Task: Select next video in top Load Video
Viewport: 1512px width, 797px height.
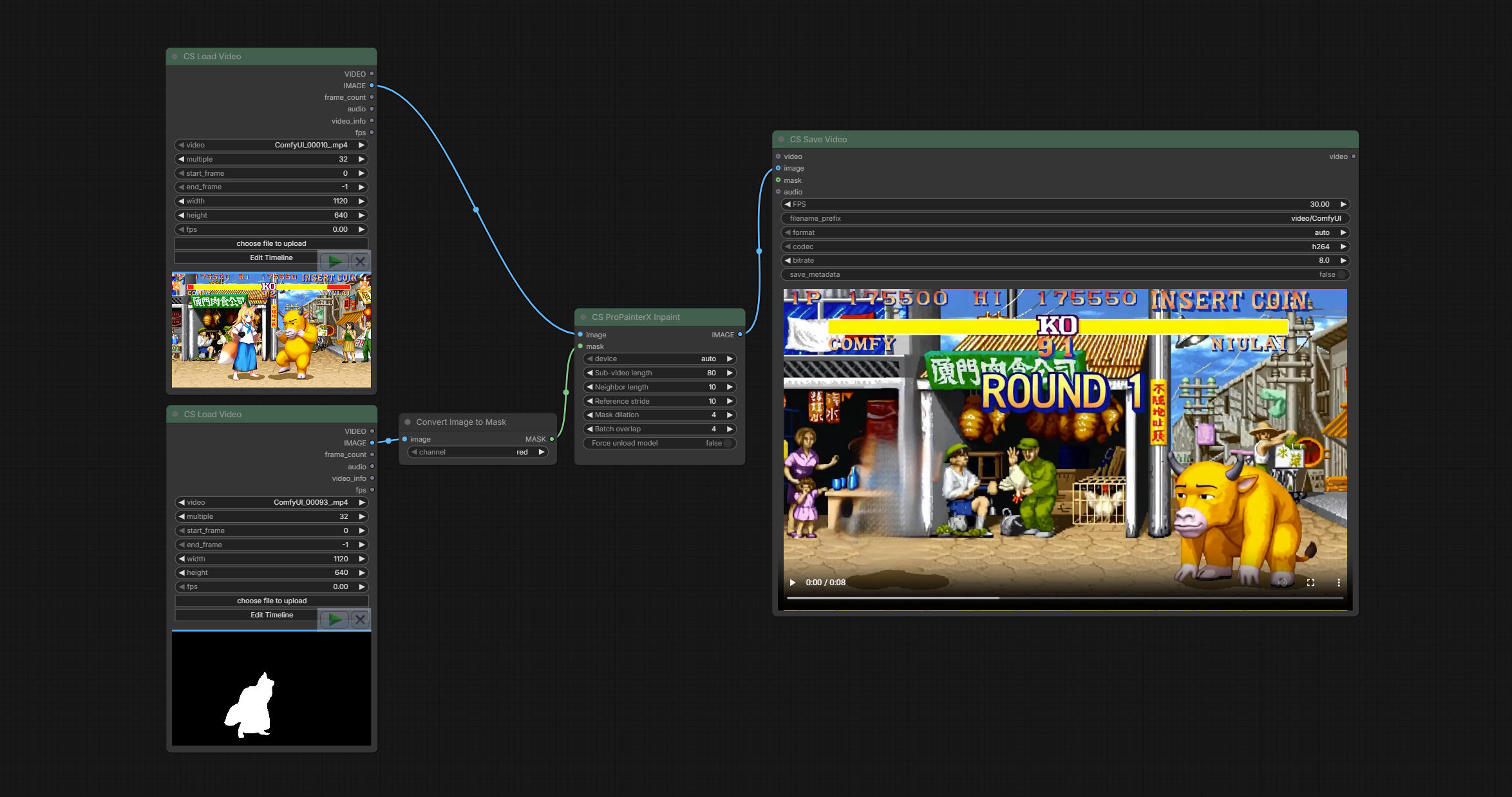Action: [x=361, y=145]
